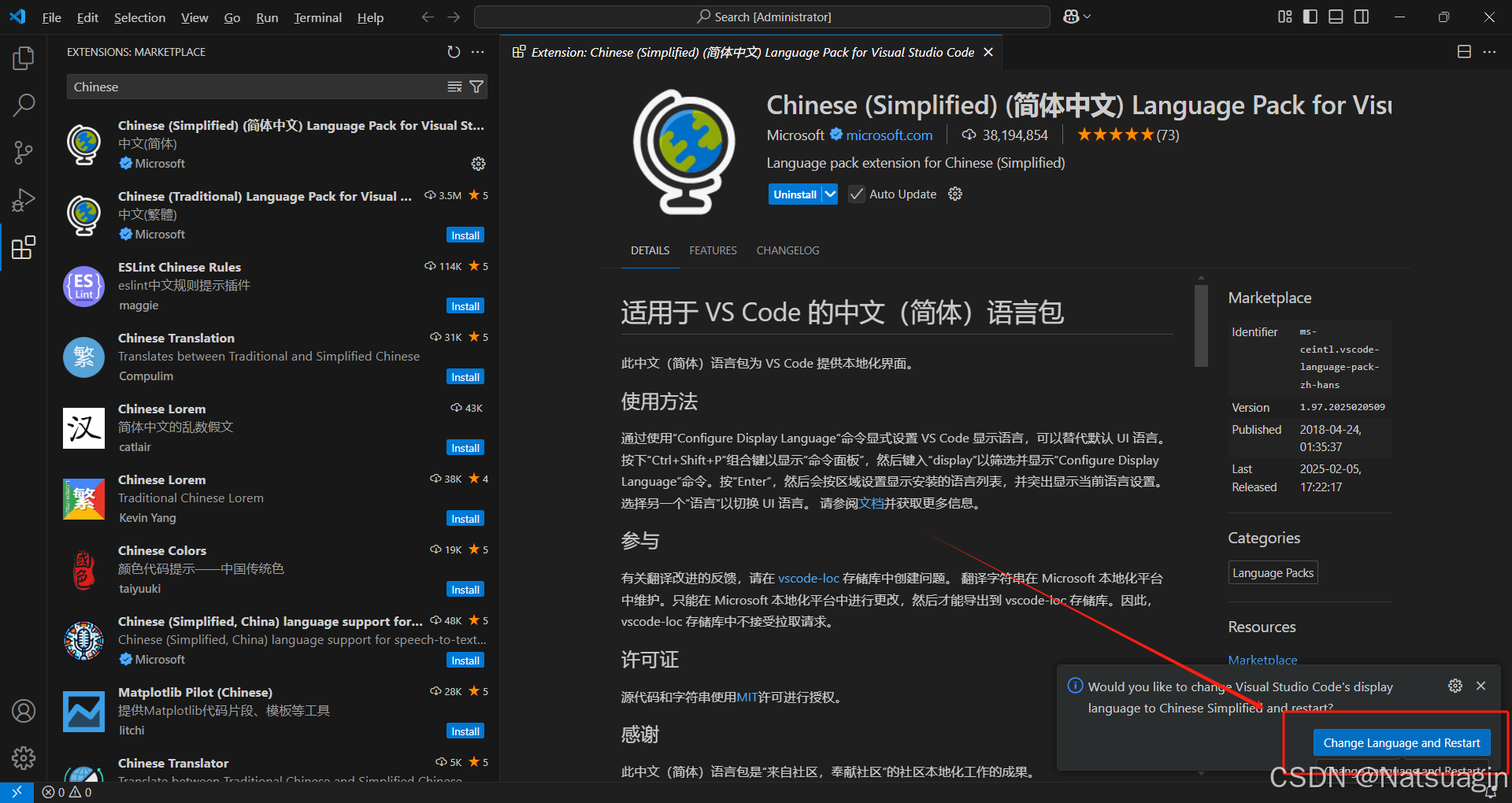Open Source Control view
The height and width of the screenshot is (803, 1512).
(24, 153)
